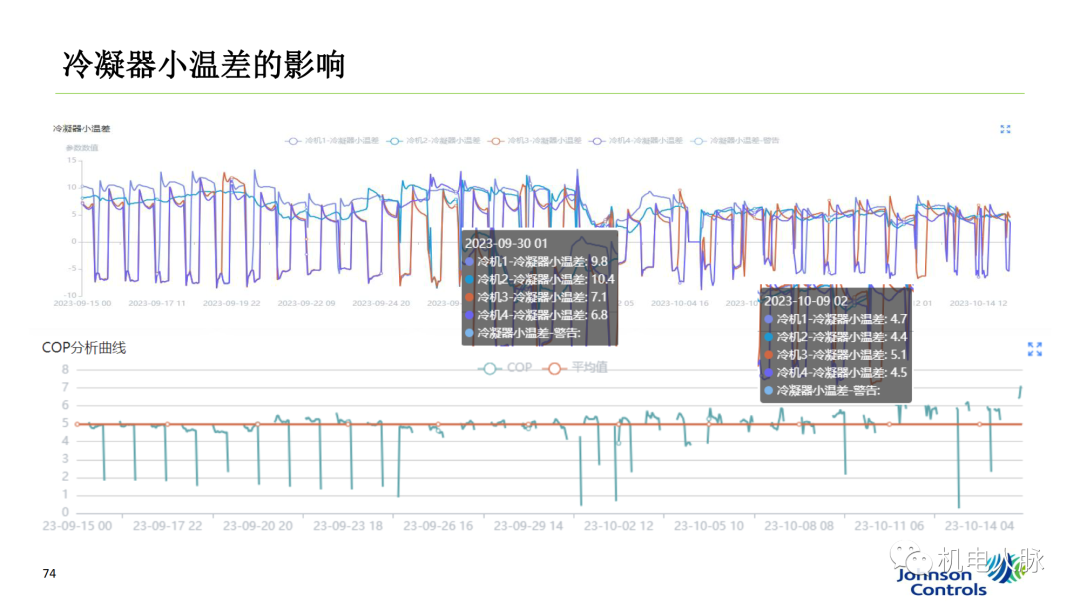The image size is (1080, 608).
Task: Click the 2023-10-09 02 tooltip header
Action: tap(806, 301)
